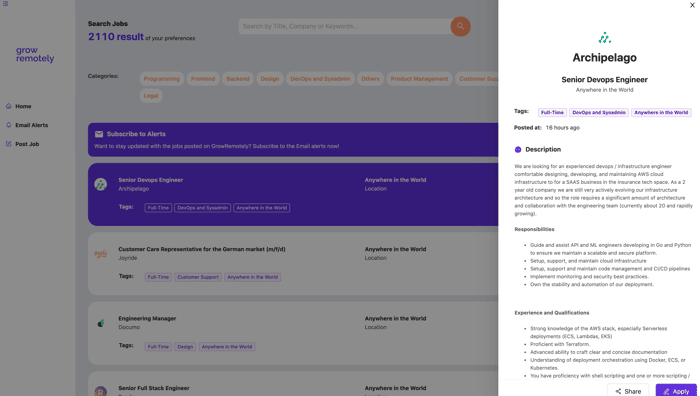
Task: Click the search magnifier button
Action: (x=460, y=26)
